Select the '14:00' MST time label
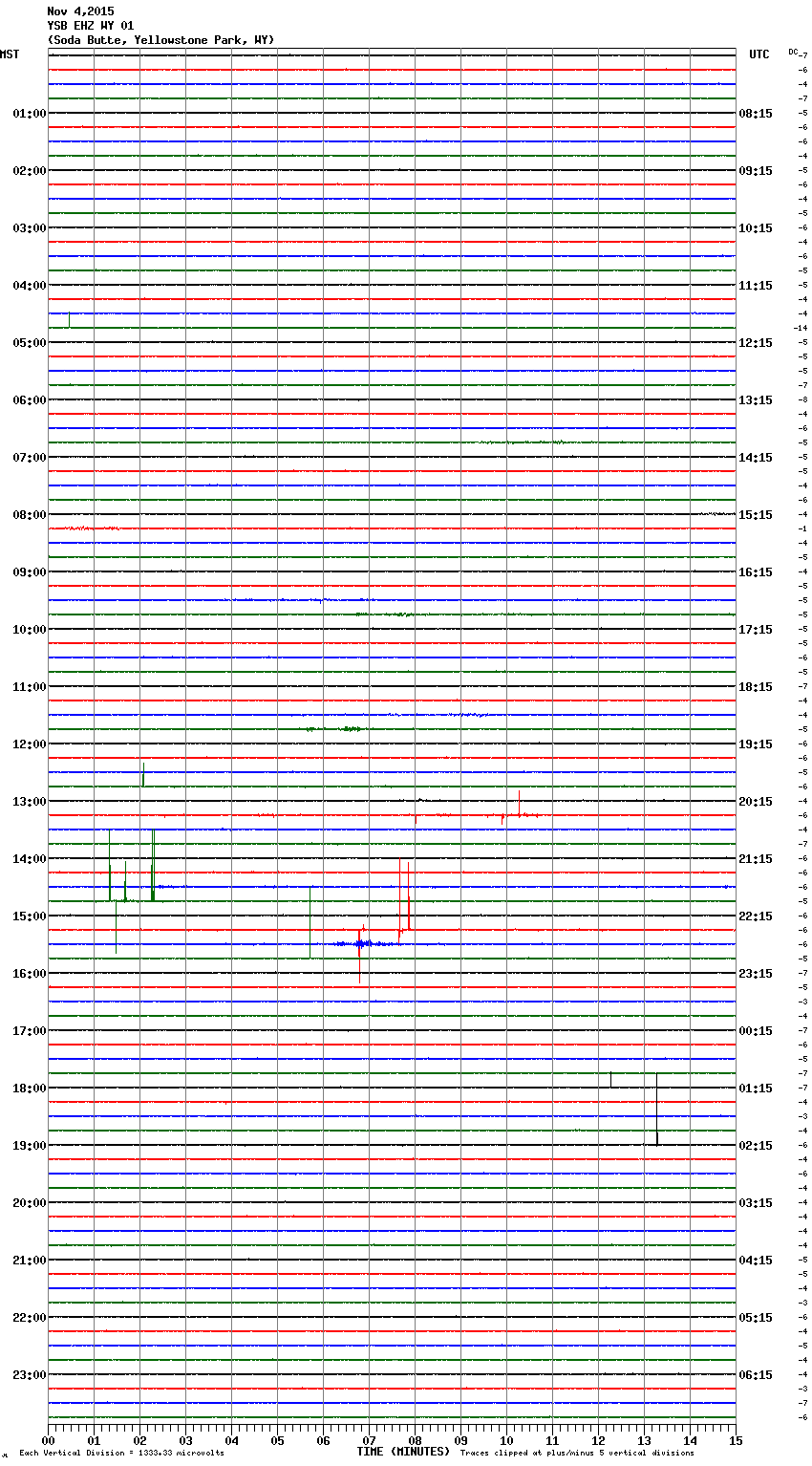Viewport: 812px width, 1466px height. [30, 859]
